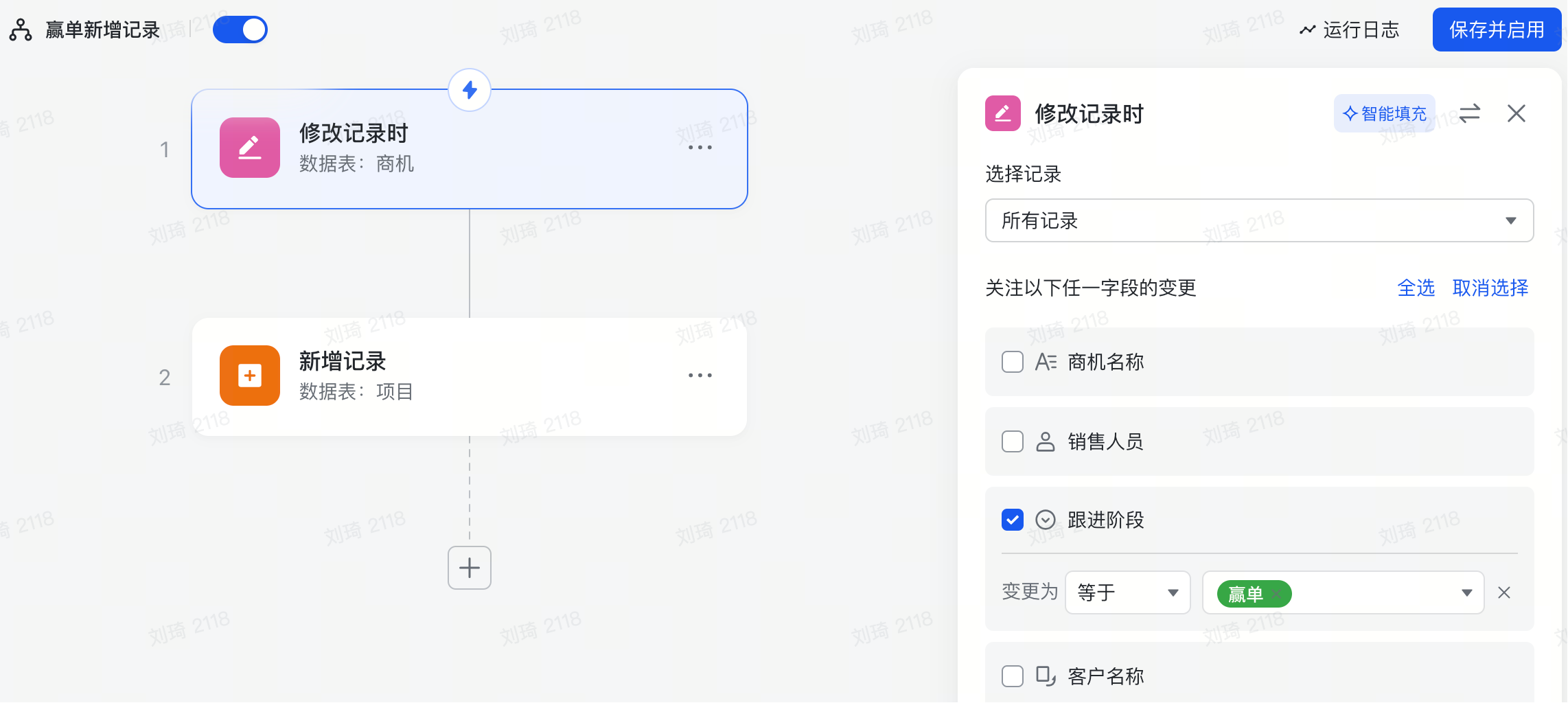The height and width of the screenshot is (703, 1568).
Task: Click the pink edit icon in step 1
Action: pos(250,148)
